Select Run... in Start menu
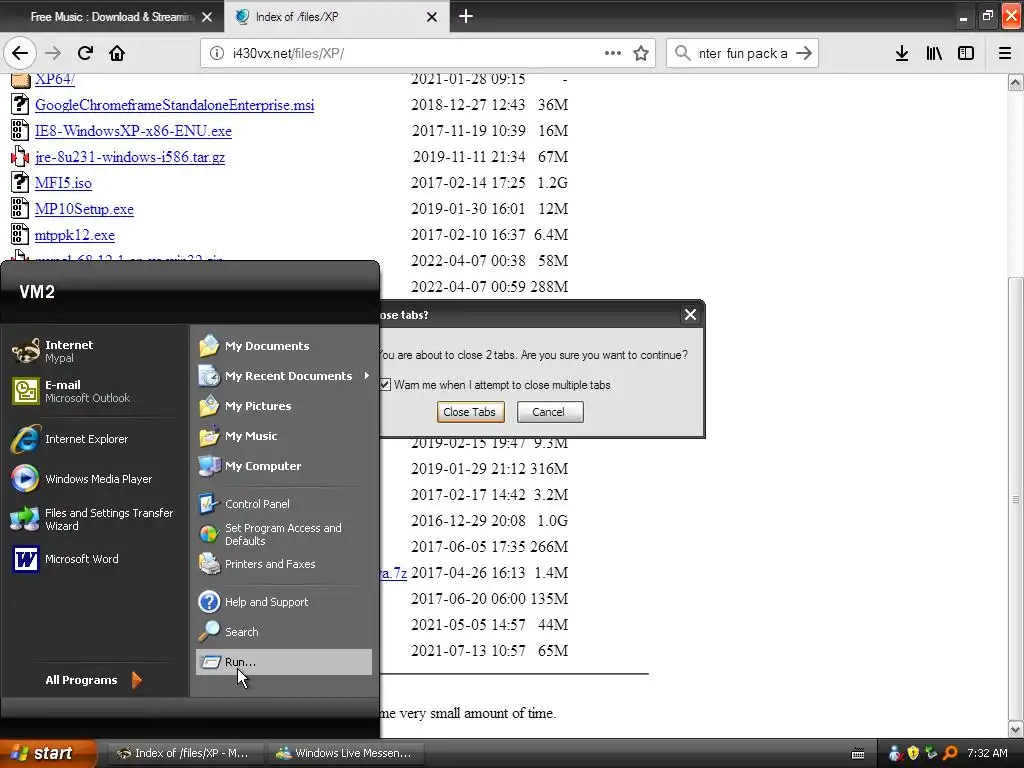Screen dimensions: 1024x768 tap(284, 662)
